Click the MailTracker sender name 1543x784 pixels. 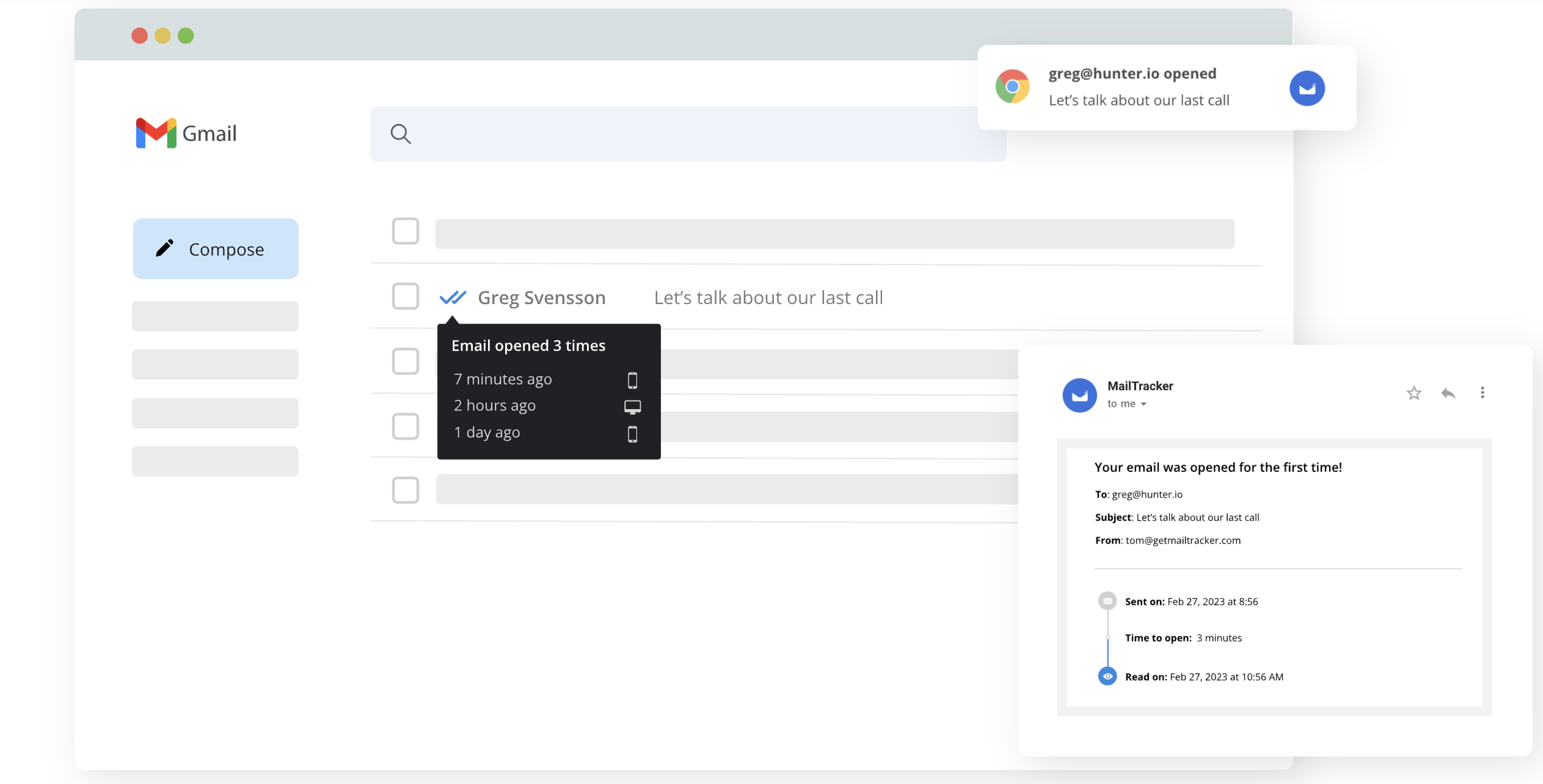(1140, 386)
